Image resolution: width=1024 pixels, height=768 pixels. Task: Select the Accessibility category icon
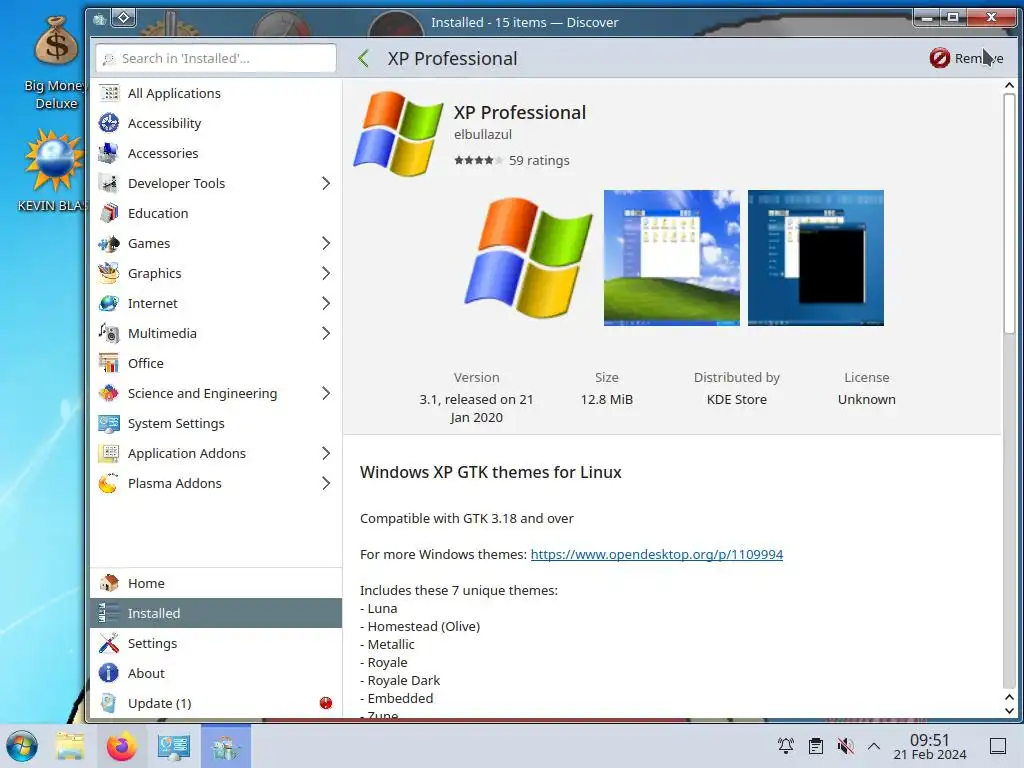point(109,123)
